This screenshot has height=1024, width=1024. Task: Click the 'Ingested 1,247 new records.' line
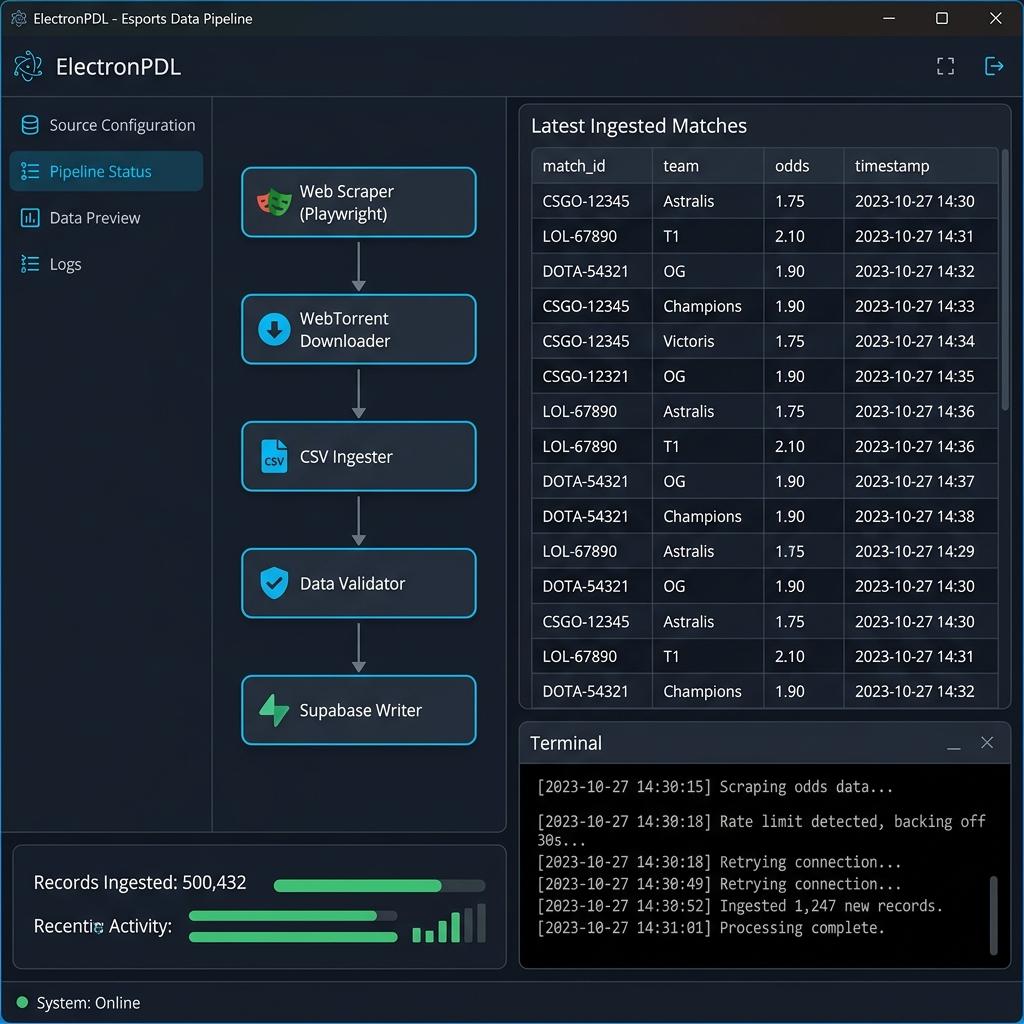(x=739, y=906)
